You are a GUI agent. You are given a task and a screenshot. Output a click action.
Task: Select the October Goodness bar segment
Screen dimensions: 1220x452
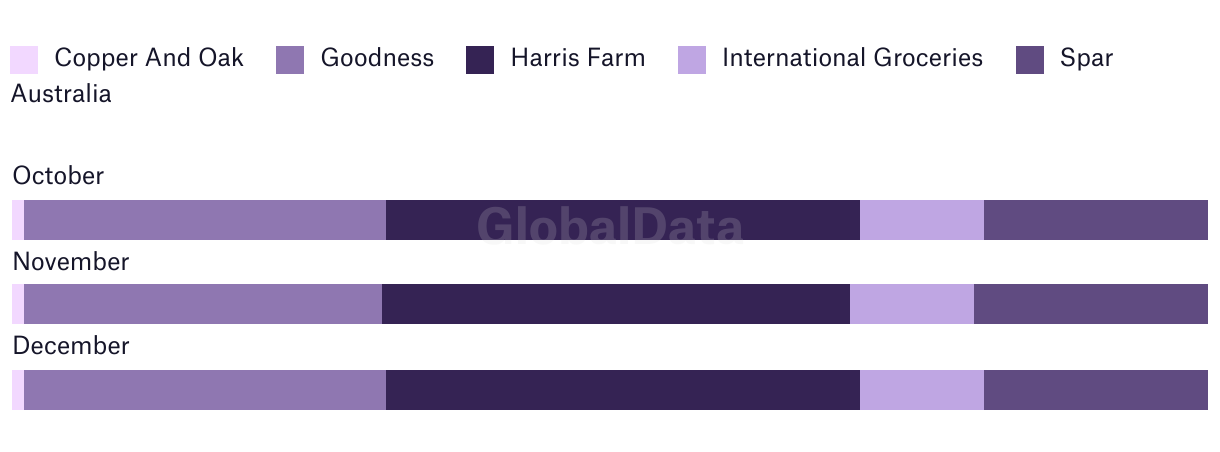(x=205, y=220)
